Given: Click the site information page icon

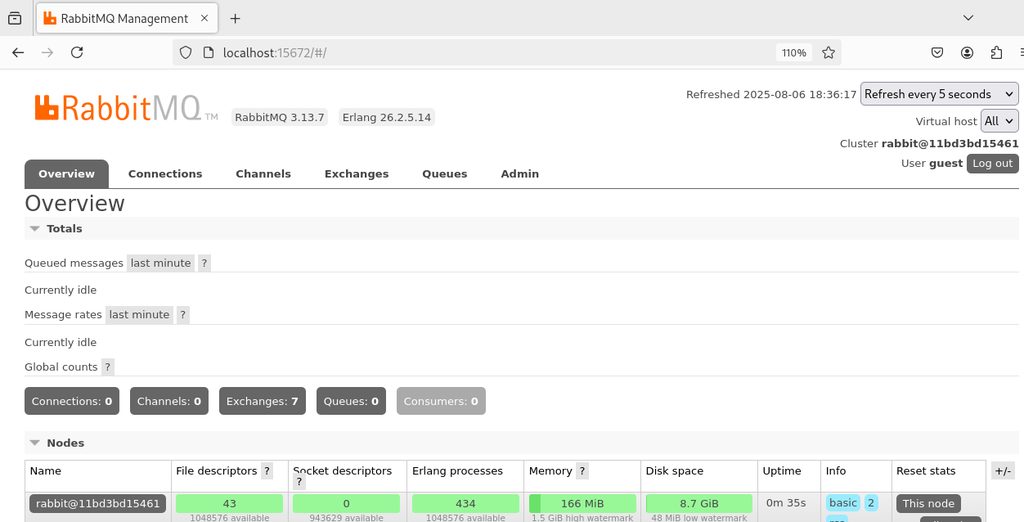Looking at the screenshot, I should pos(208,53).
